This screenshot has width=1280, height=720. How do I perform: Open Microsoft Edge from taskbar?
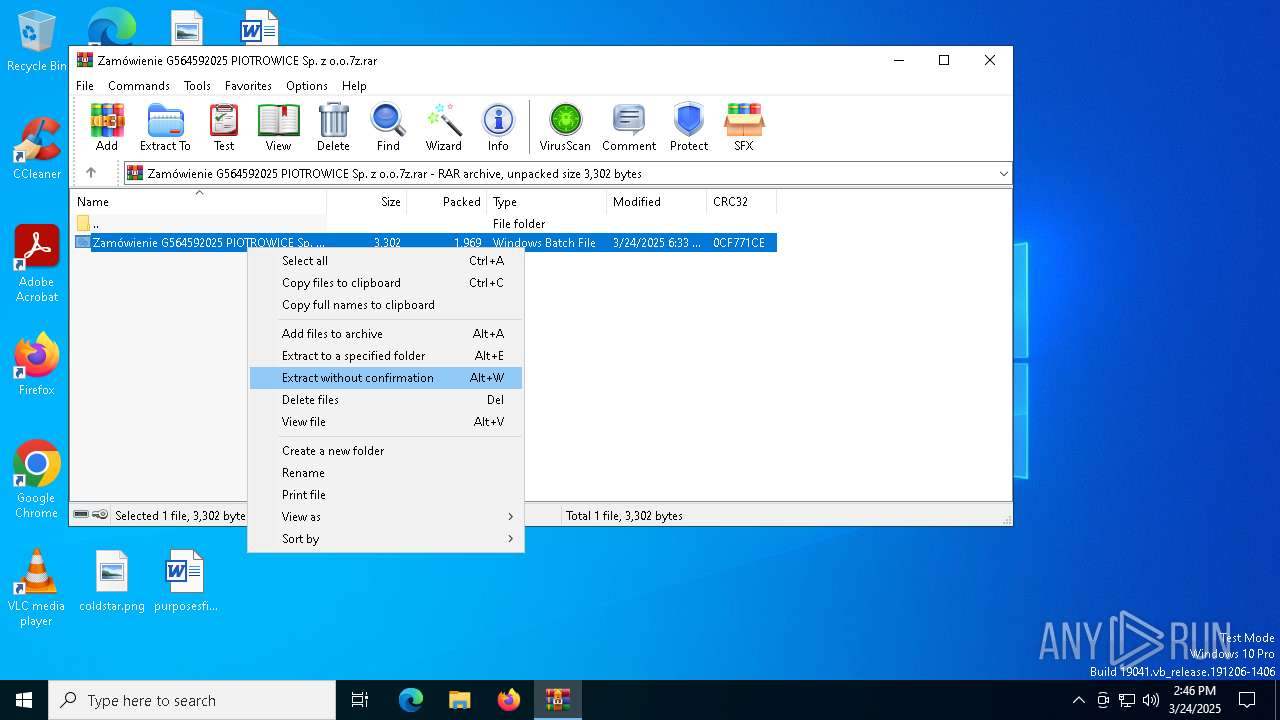point(411,700)
